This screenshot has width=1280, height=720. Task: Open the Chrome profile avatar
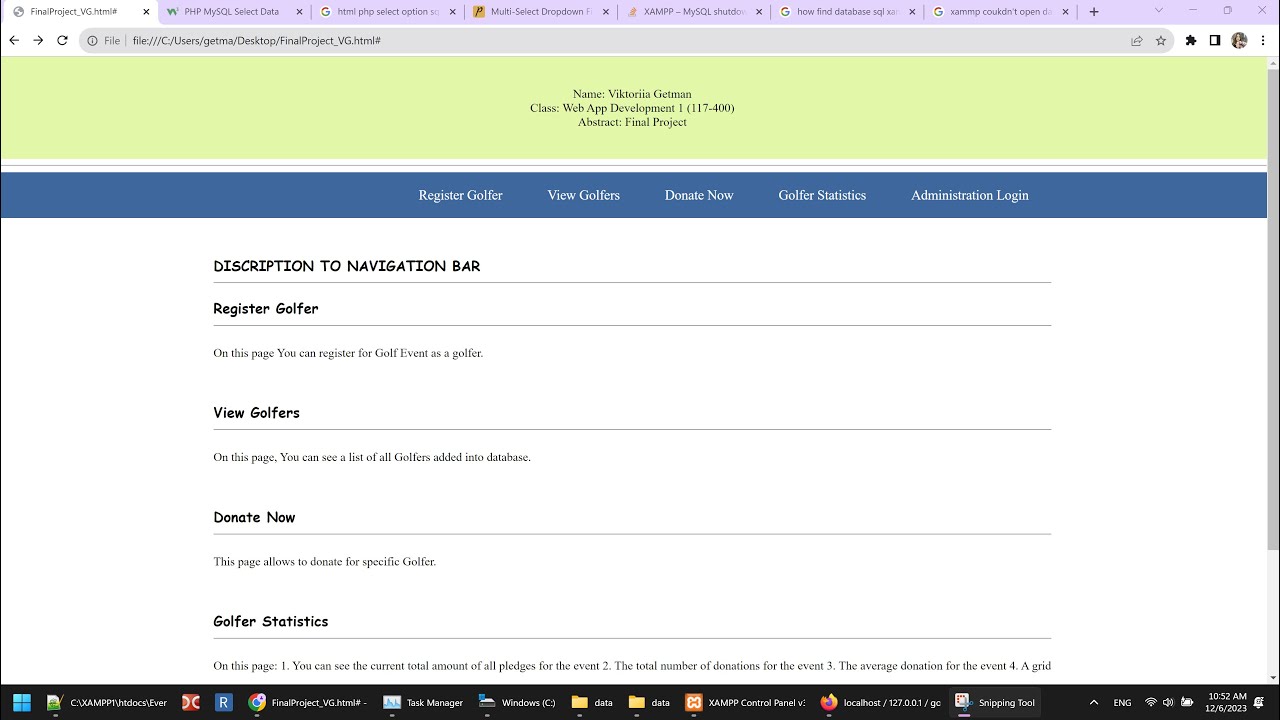coord(1240,41)
